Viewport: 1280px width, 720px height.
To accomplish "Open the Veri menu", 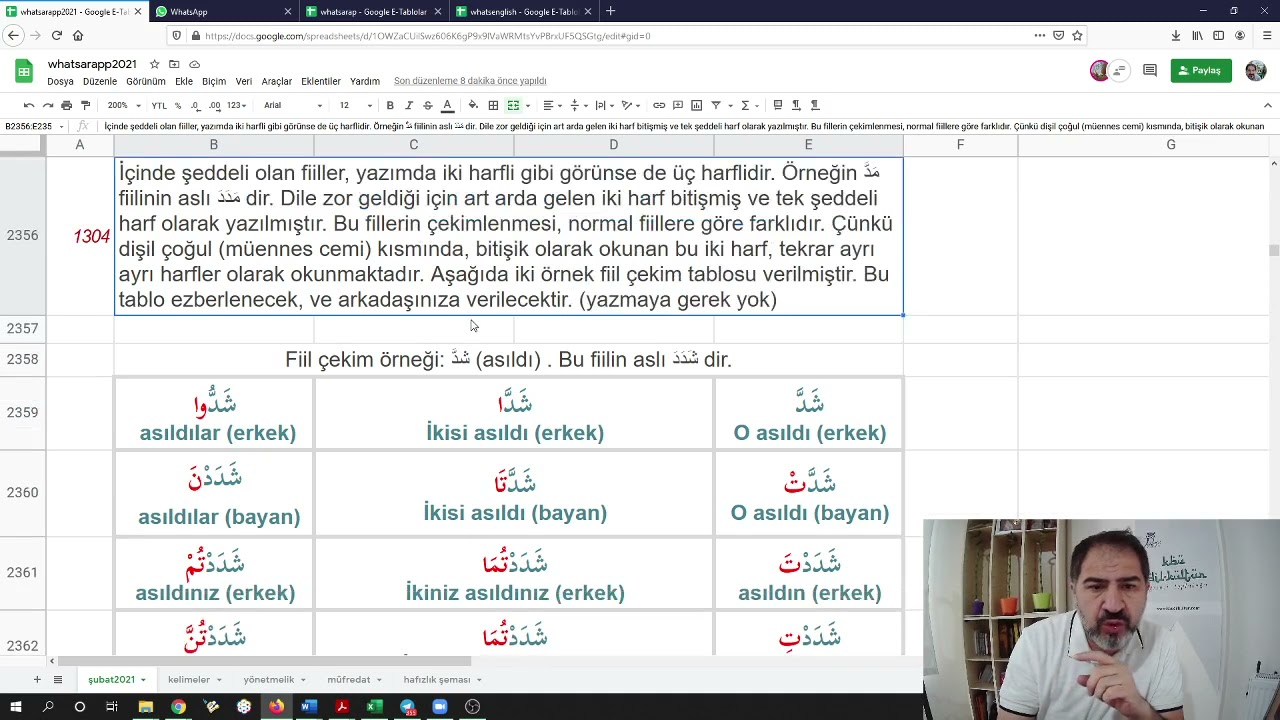I will (x=244, y=81).
